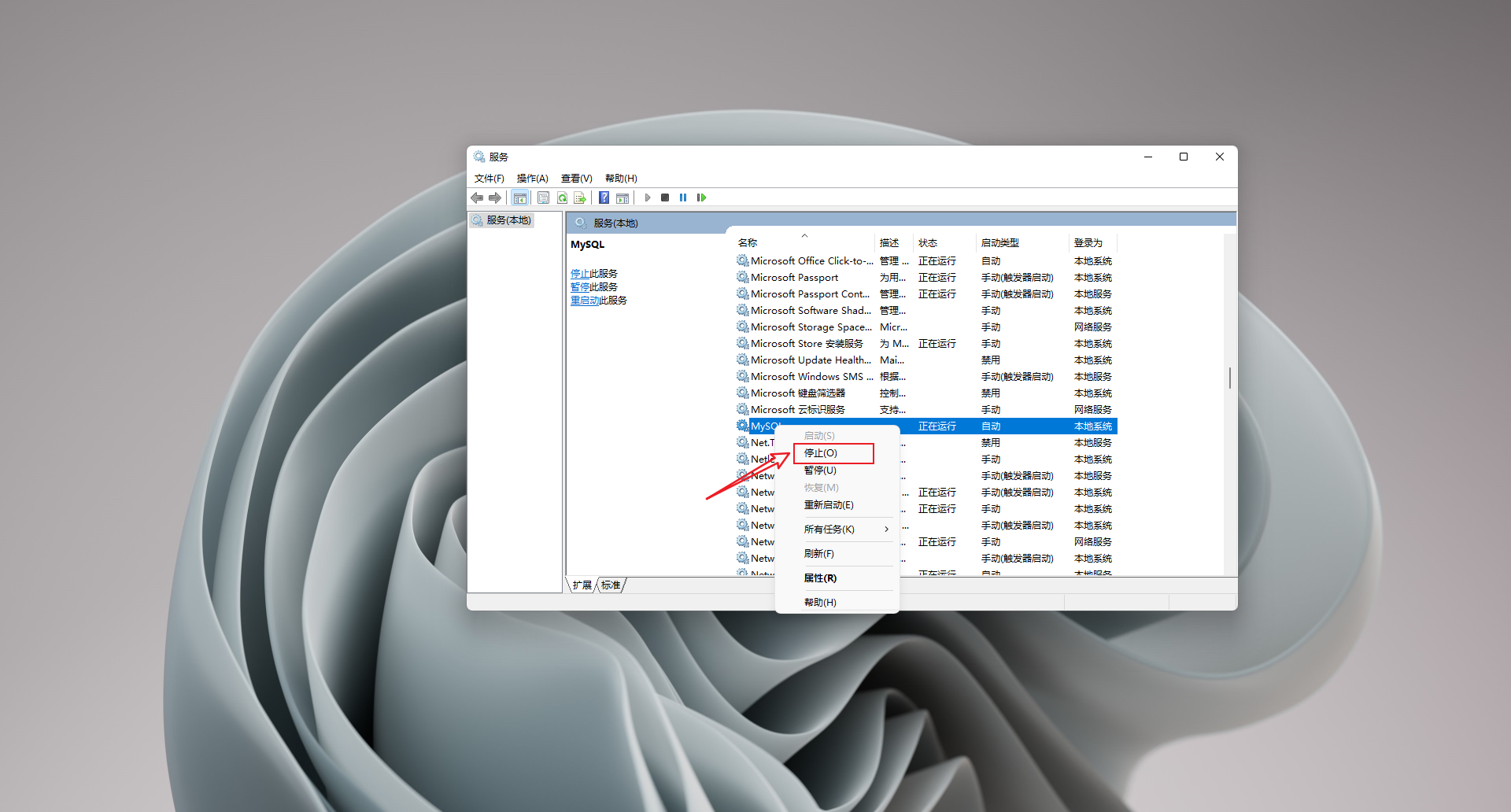Click gear icon of MySQL service row

pos(743,426)
